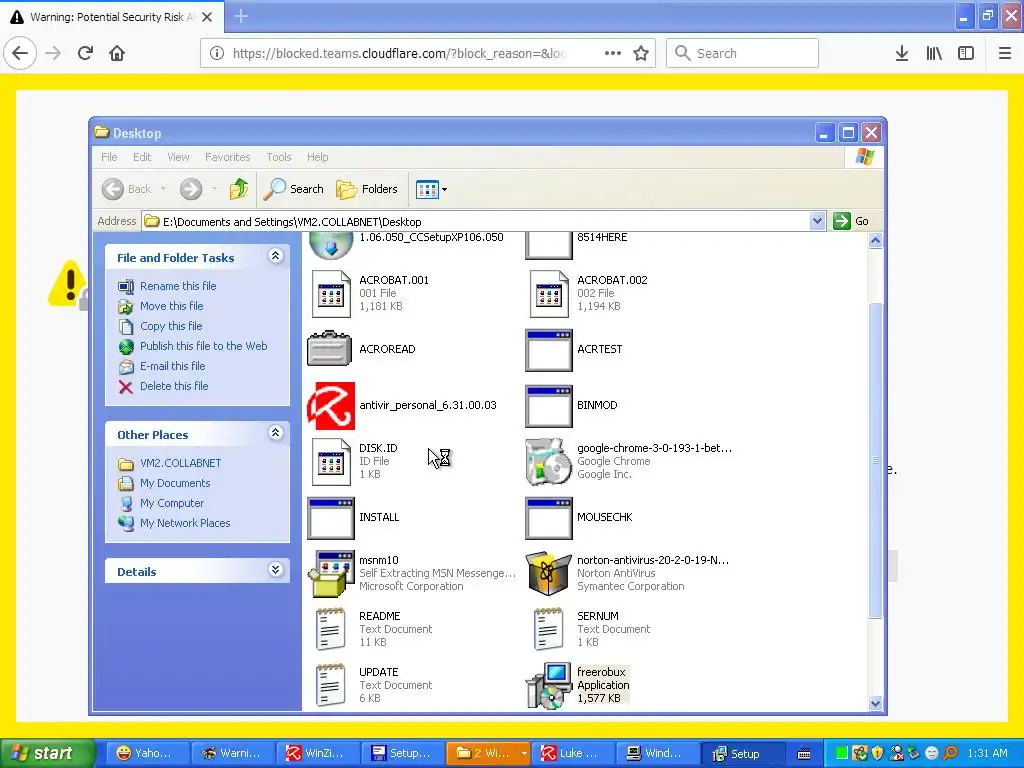
Task: Select the ACROBAT.001 file icon
Action: [331, 294]
